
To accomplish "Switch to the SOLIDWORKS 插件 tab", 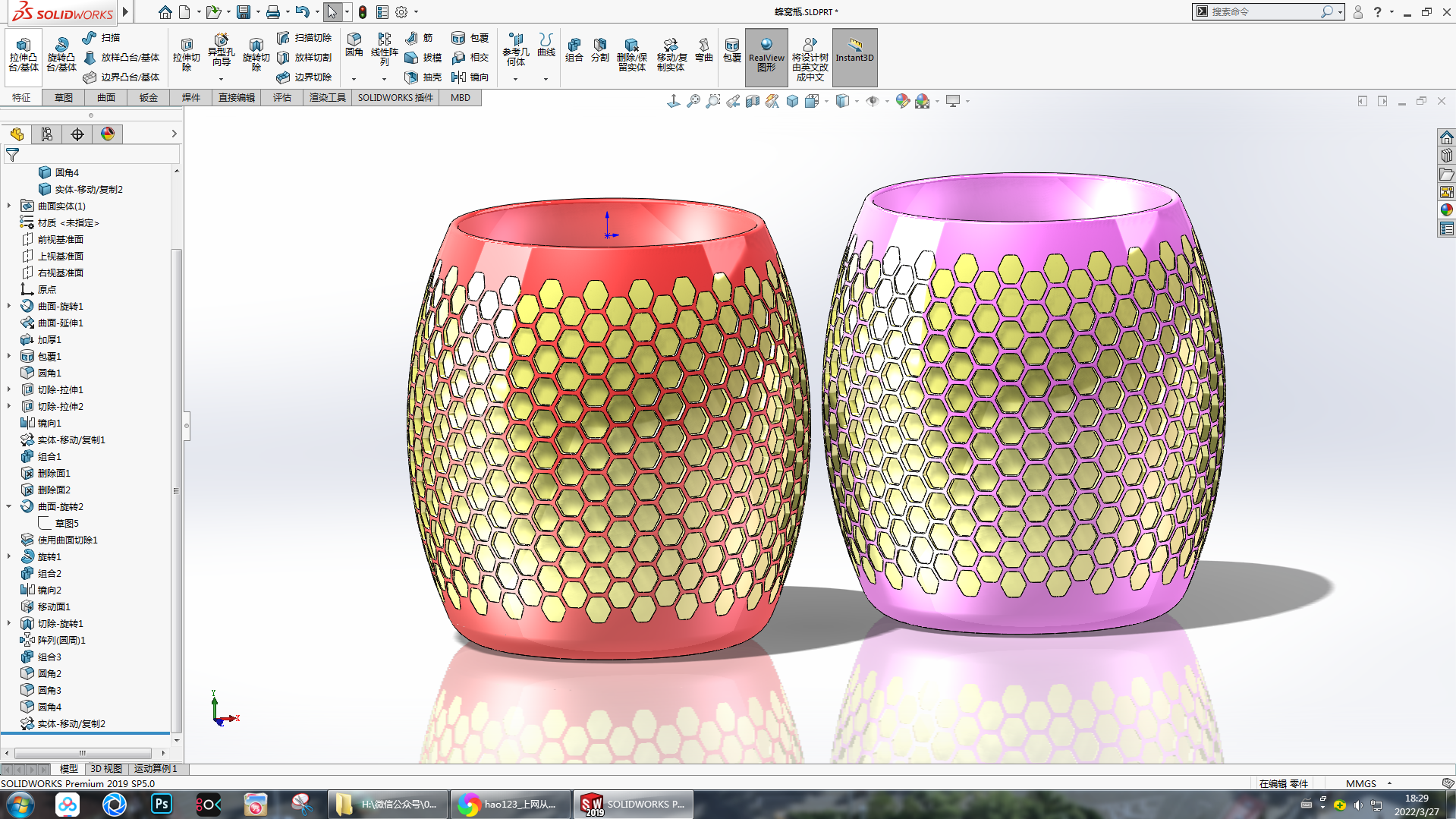I will [x=395, y=98].
